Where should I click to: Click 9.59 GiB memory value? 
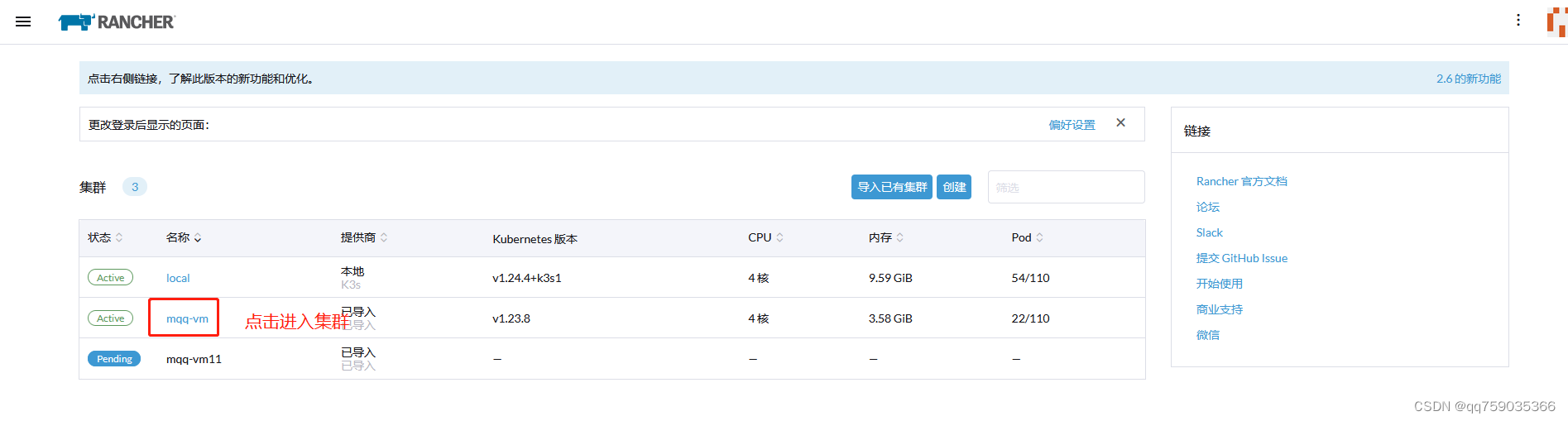click(x=889, y=278)
